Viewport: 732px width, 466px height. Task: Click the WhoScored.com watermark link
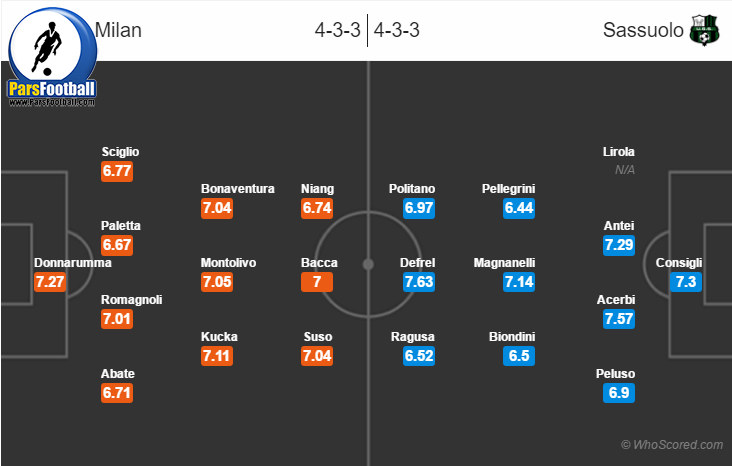tap(671, 445)
